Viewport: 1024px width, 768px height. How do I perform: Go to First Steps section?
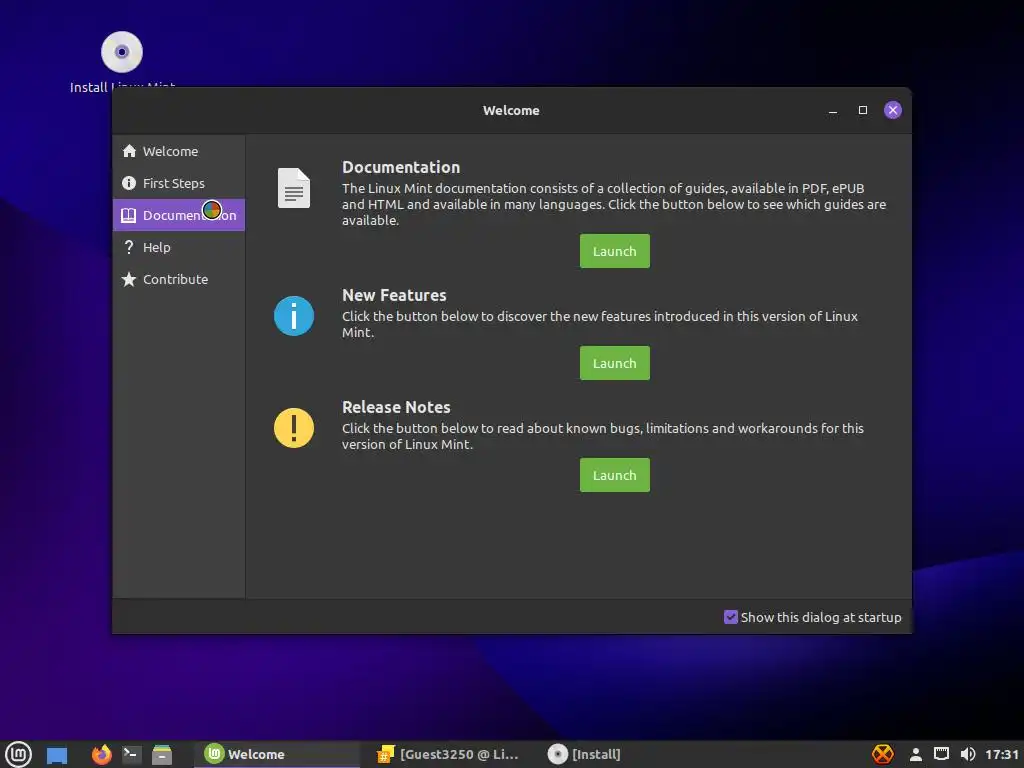[179, 183]
